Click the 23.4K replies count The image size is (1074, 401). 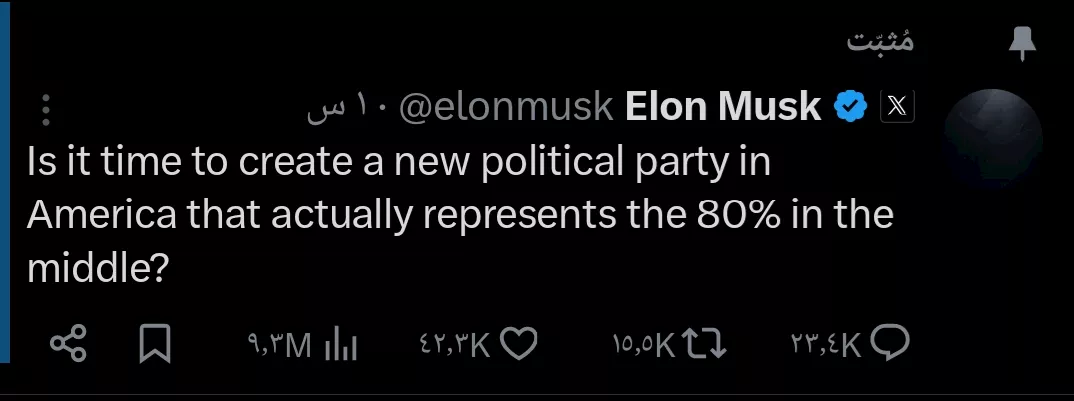[826, 346]
